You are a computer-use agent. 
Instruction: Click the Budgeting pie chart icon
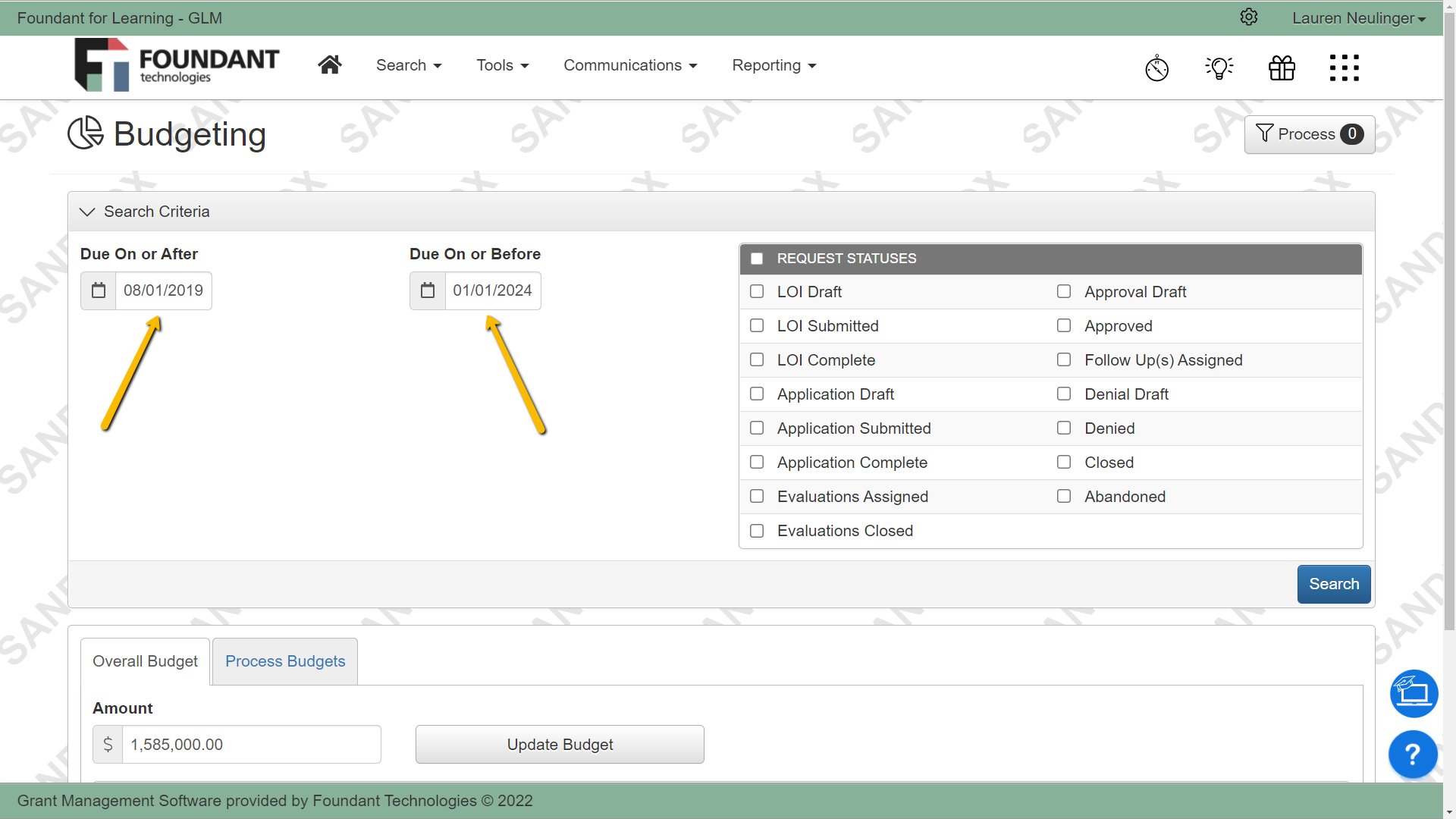(85, 133)
